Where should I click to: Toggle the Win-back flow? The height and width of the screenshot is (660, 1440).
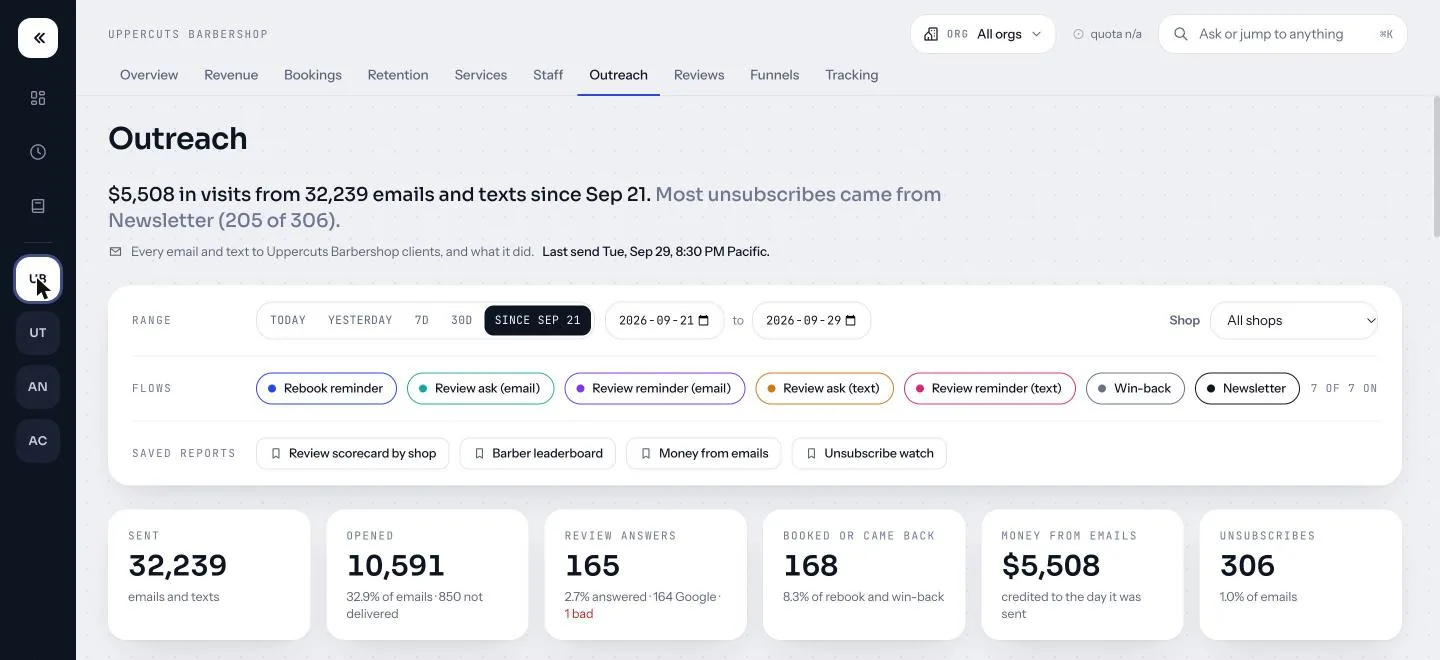[1135, 388]
